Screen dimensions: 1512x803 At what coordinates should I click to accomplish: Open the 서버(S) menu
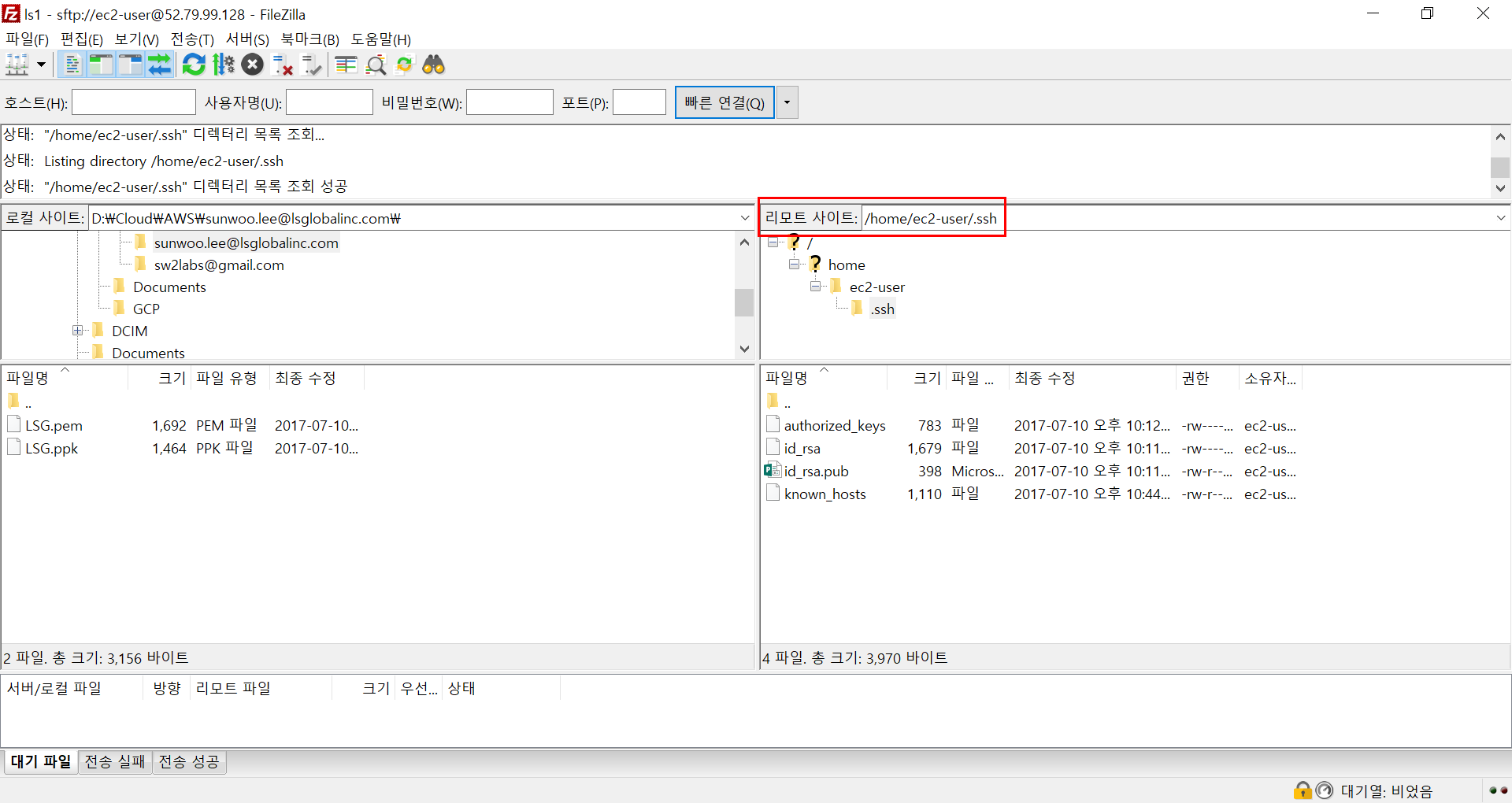pos(247,39)
